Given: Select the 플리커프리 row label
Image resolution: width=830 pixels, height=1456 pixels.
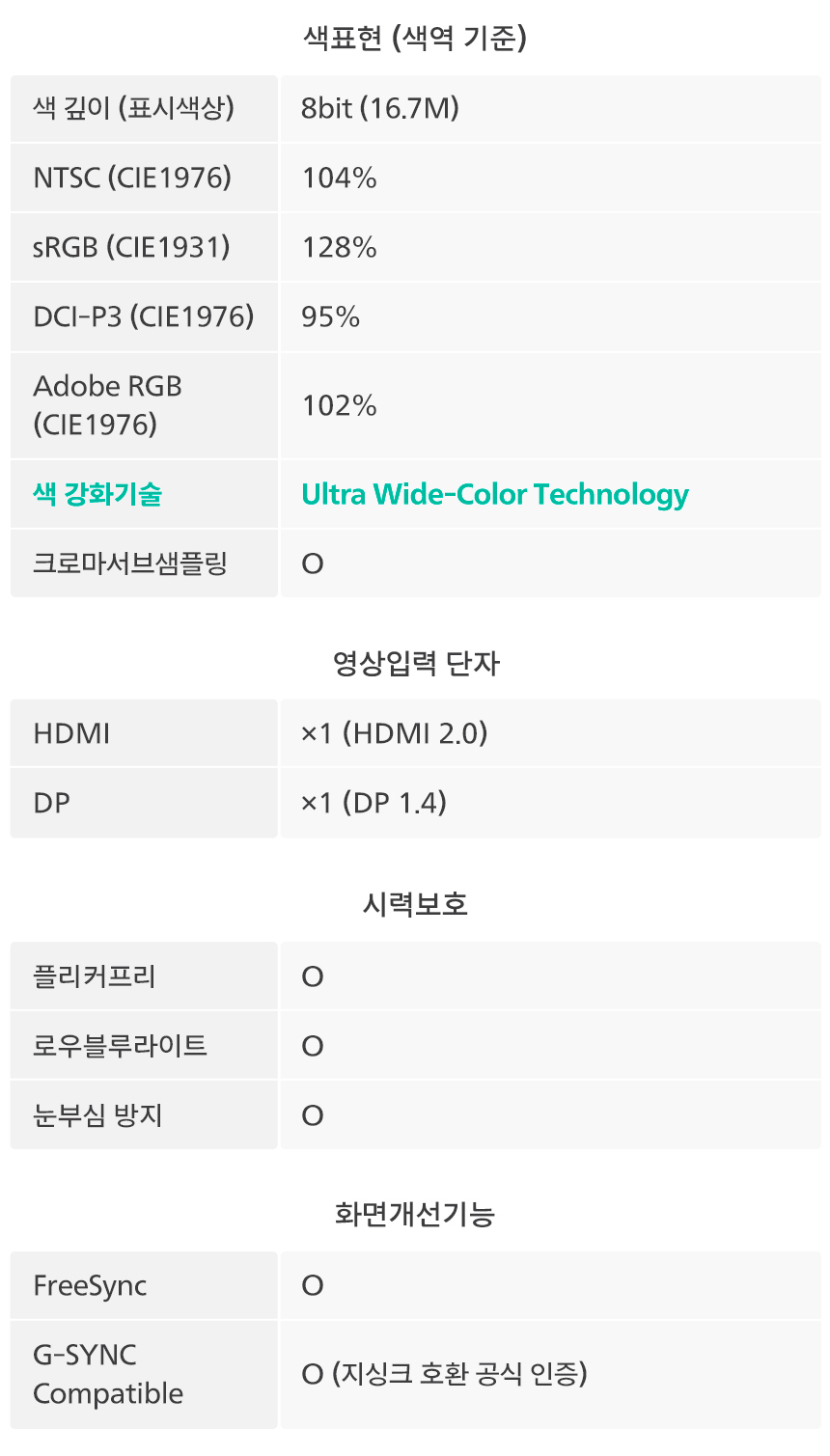Looking at the screenshot, I should [x=95, y=976].
